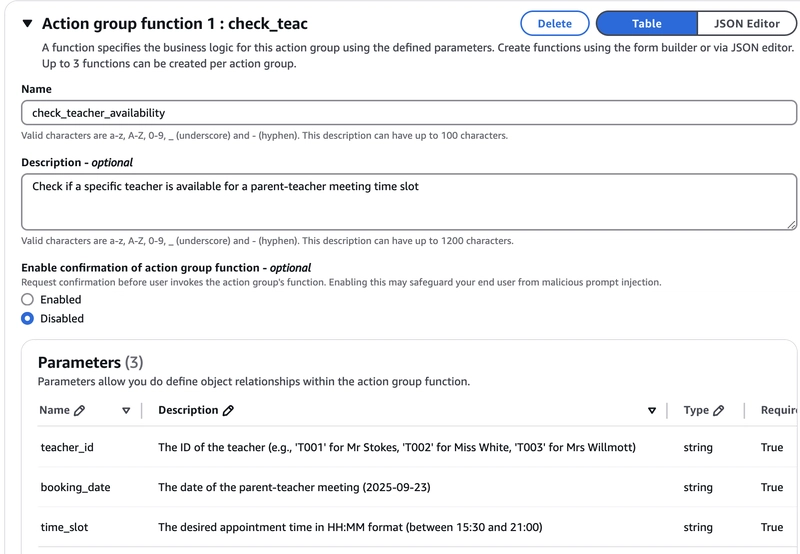Collapse the Action group function 1 section
800x554 pixels.
[28, 23]
